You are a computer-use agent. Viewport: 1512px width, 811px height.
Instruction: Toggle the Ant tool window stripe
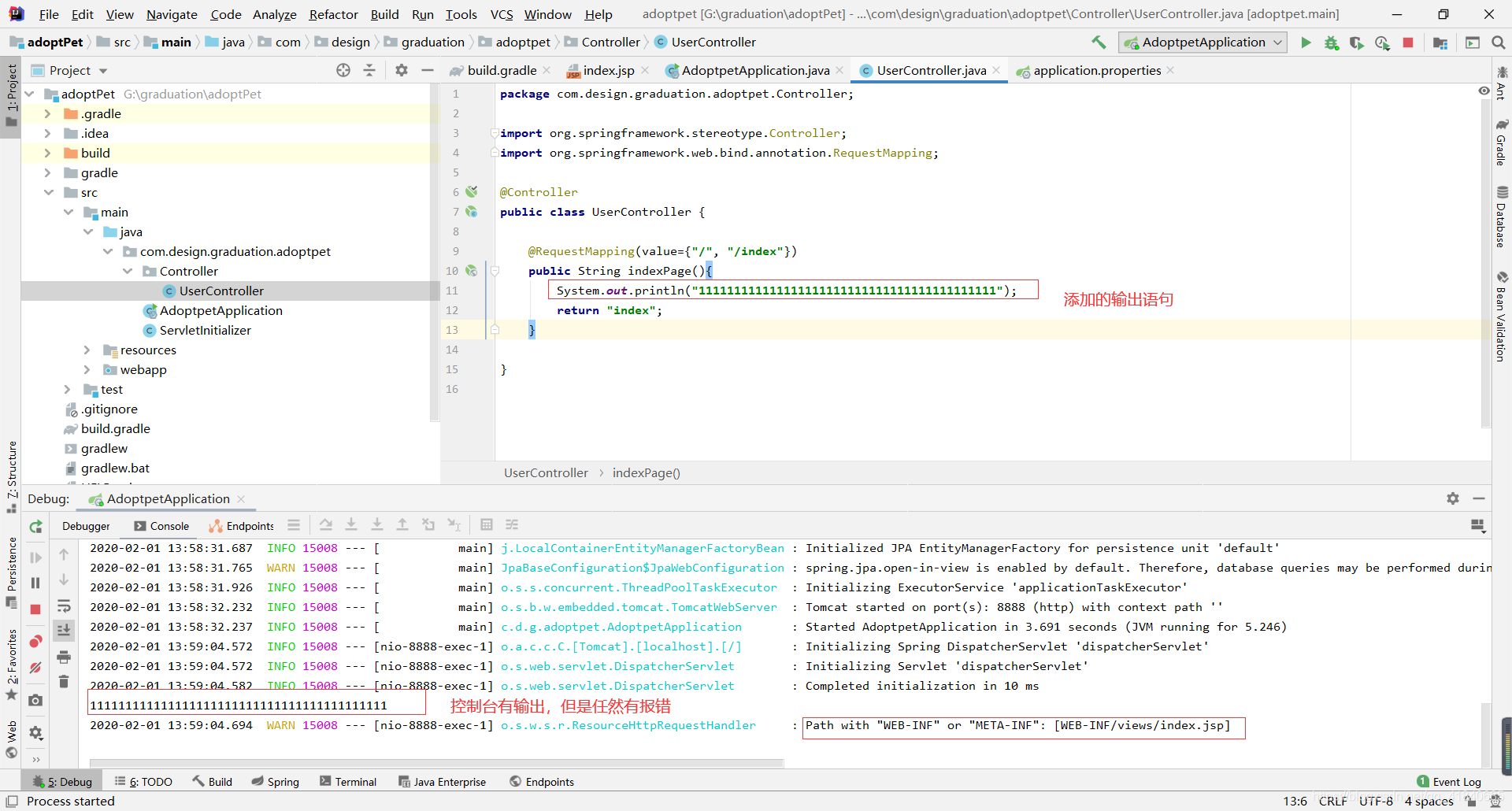coord(1502,83)
